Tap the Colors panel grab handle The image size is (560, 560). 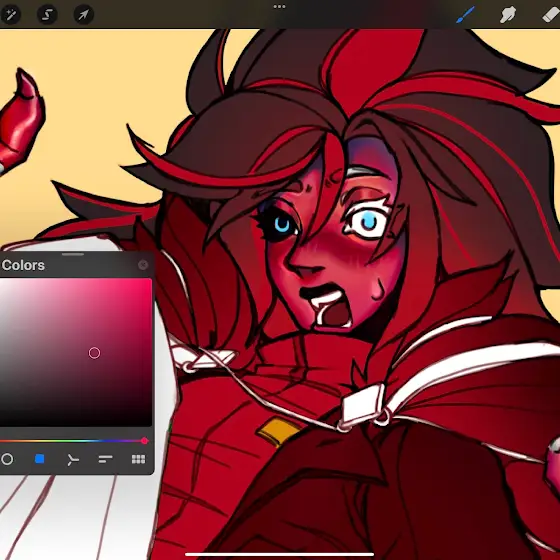(x=73, y=254)
